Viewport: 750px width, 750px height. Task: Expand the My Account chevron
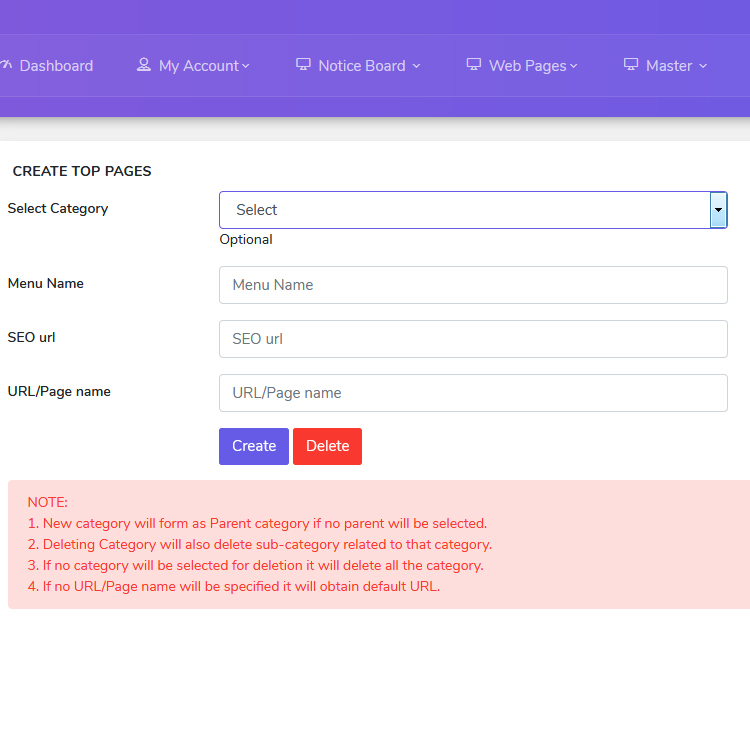click(x=246, y=66)
